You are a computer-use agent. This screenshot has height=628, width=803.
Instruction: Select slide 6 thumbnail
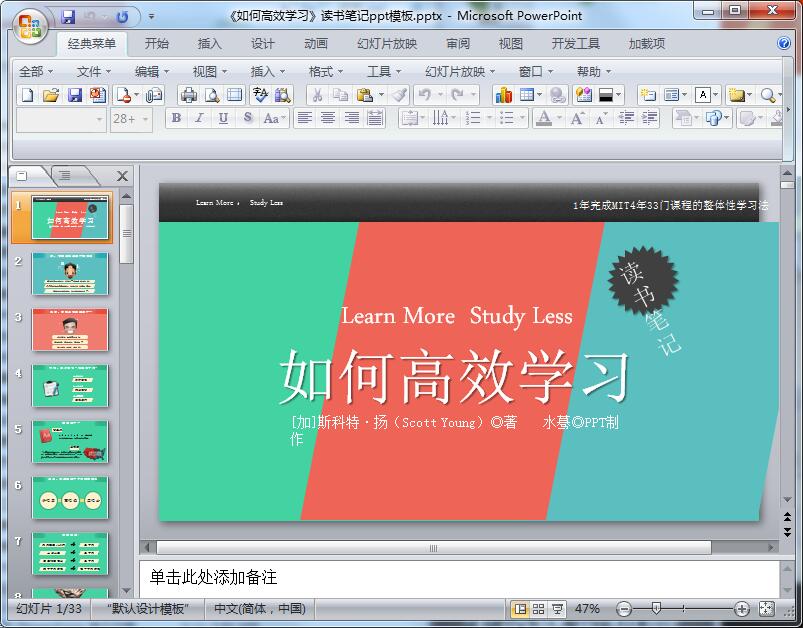70,498
